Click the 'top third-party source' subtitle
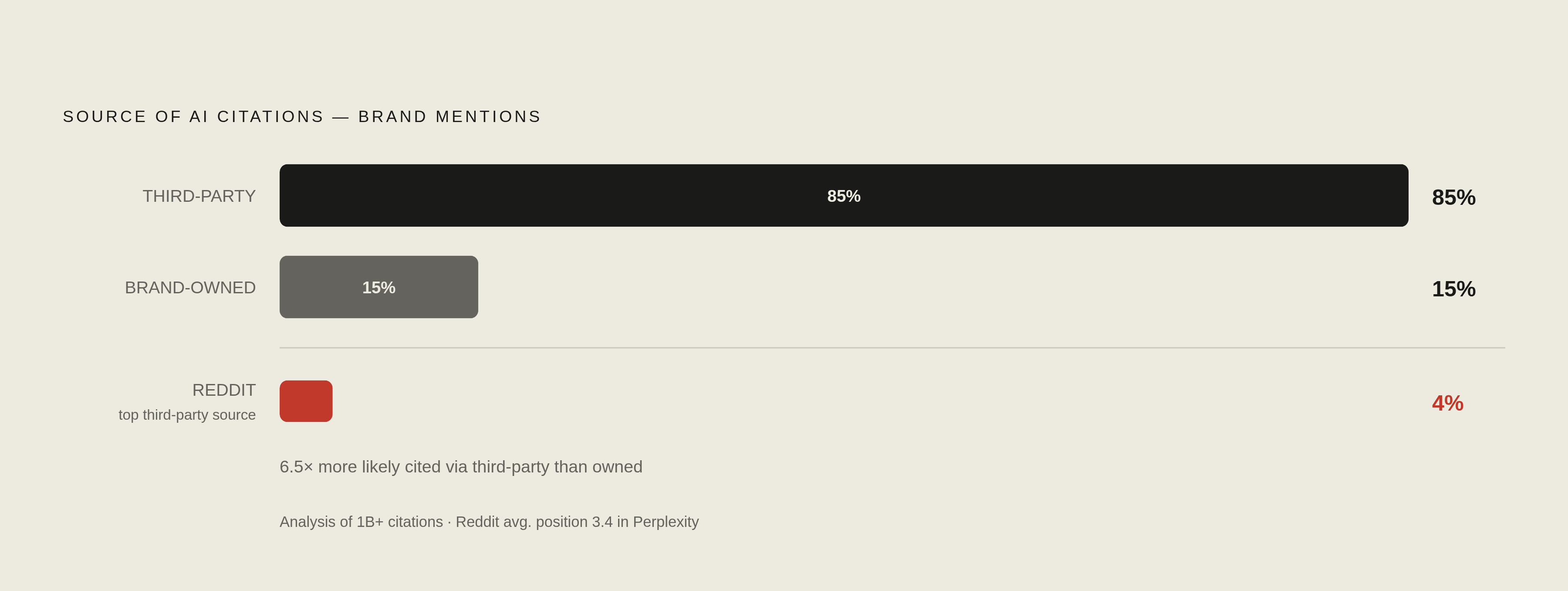Screen dimensions: 1568x591 187,415
